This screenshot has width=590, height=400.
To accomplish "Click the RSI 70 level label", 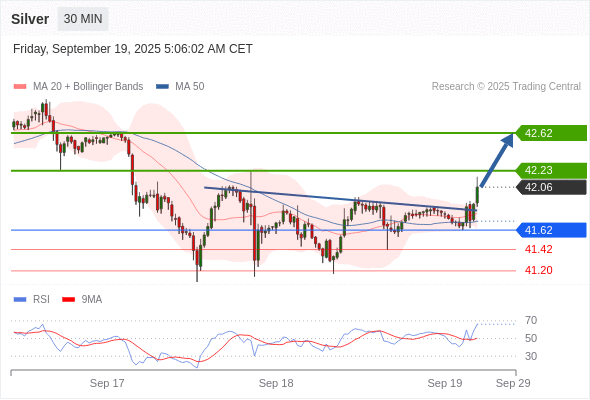I will tap(531, 321).
